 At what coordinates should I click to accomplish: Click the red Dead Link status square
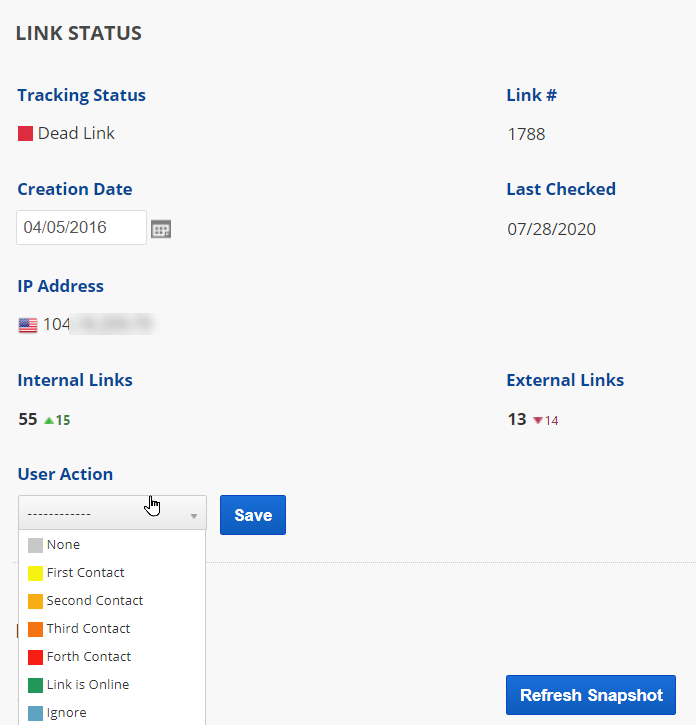pyautogui.click(x=25, y=133)
